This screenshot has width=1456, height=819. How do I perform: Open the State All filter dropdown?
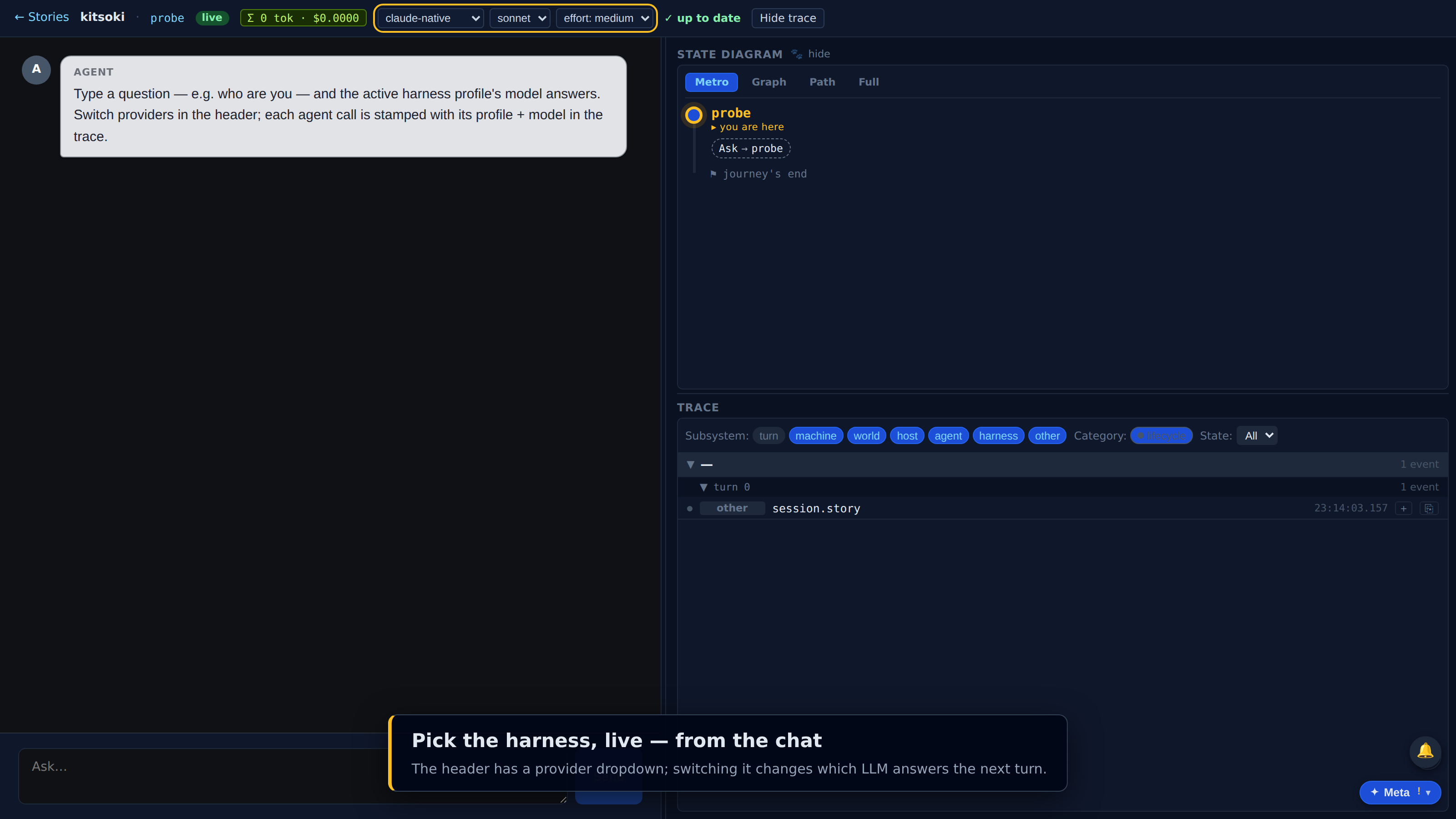(x=1257, y=436)
